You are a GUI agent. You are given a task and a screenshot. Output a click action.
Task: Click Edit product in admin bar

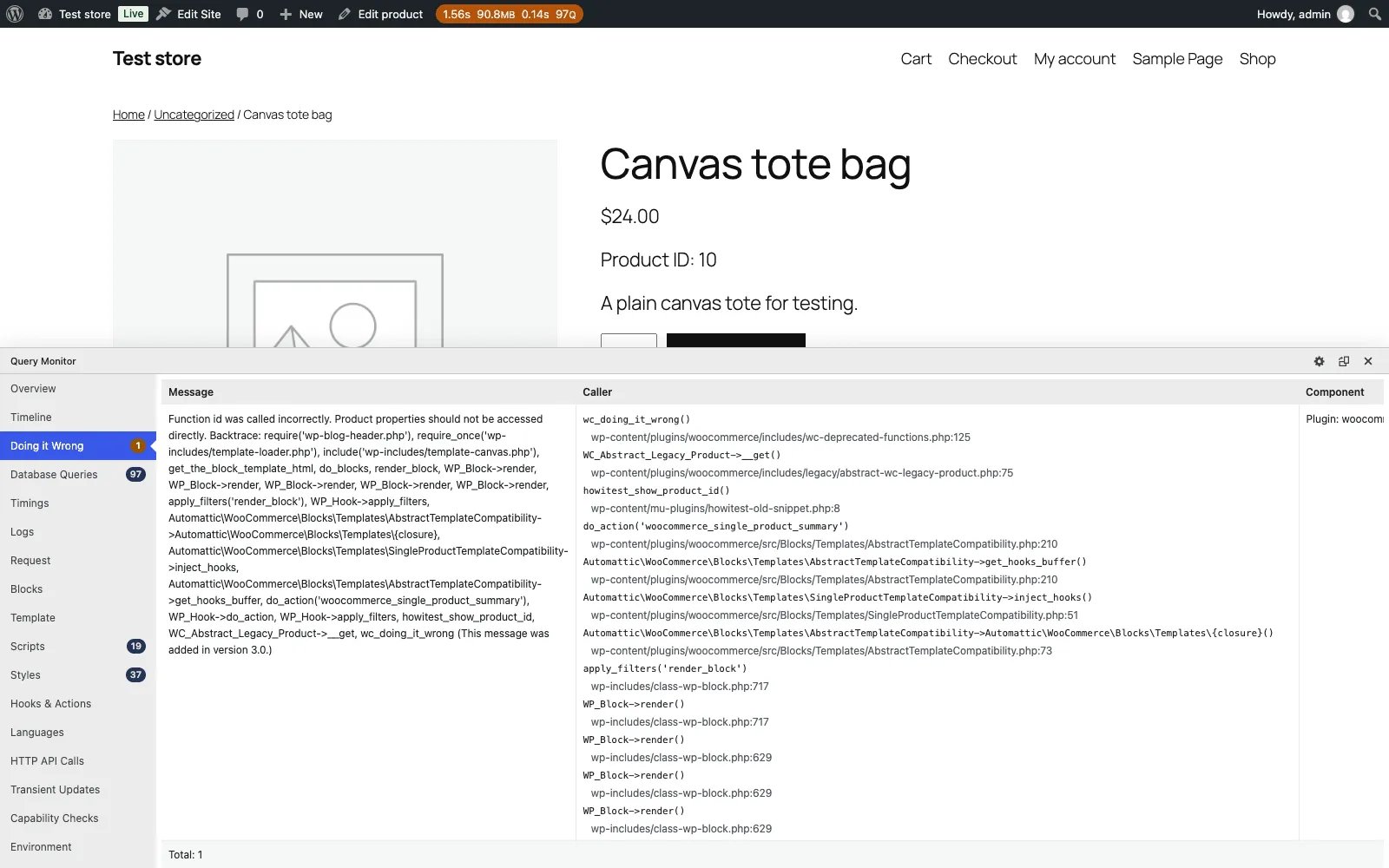click(x=380, y=14)
